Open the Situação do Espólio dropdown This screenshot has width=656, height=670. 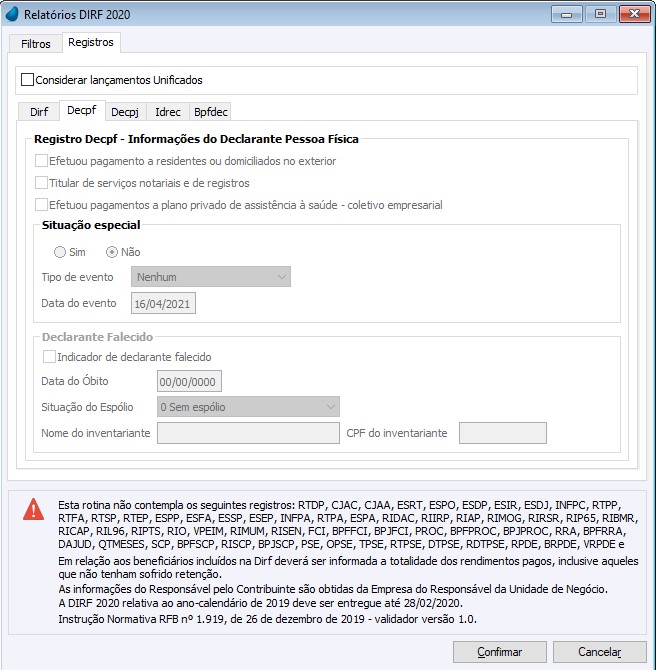click(x=248, y=407)
